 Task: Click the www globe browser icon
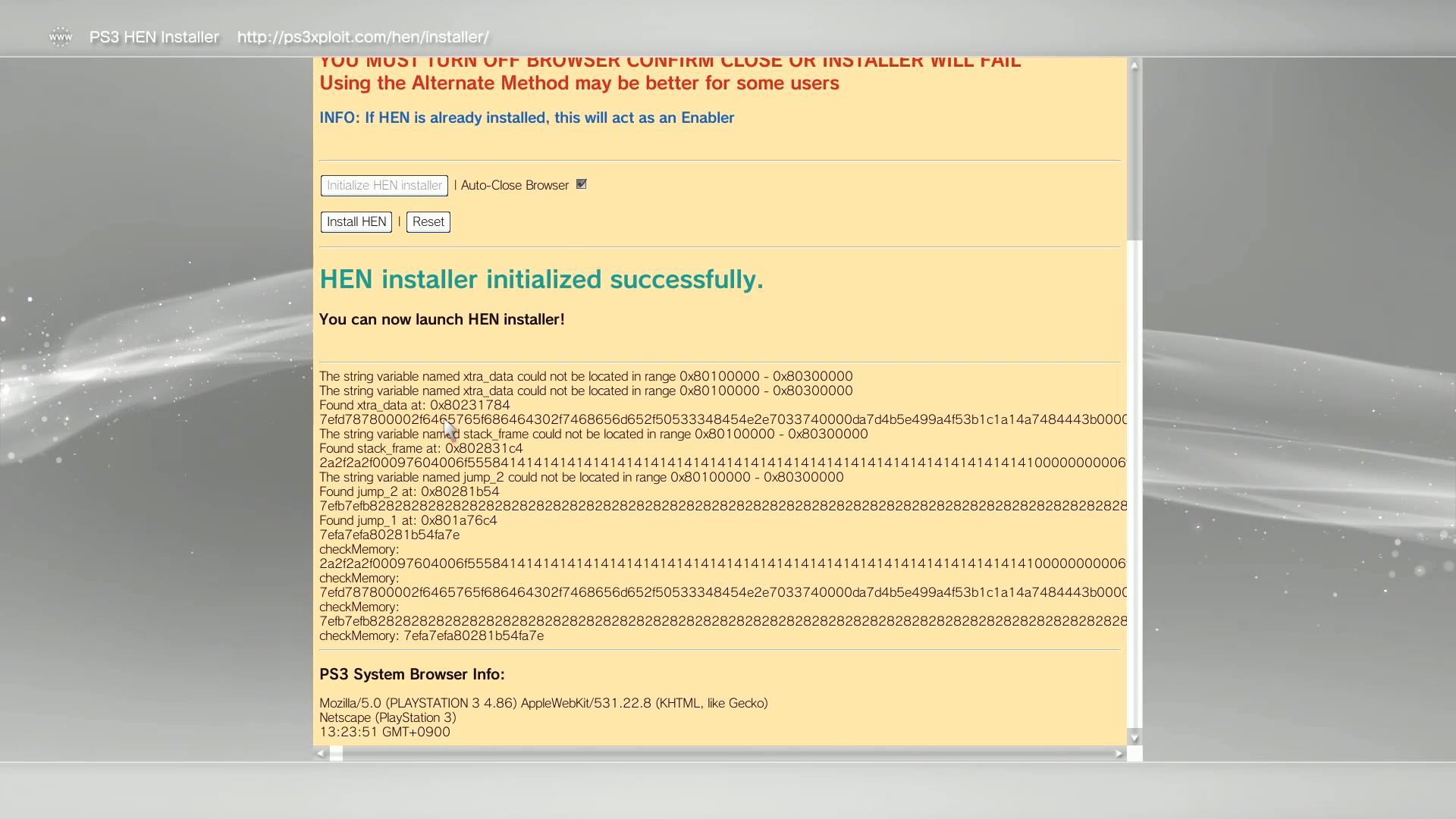pos(60,36)
